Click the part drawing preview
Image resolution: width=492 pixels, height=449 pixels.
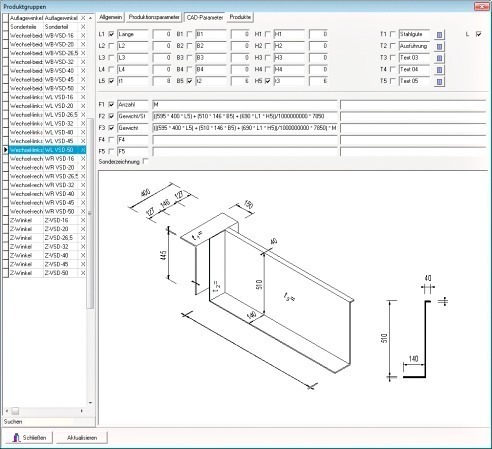point(293,298)
